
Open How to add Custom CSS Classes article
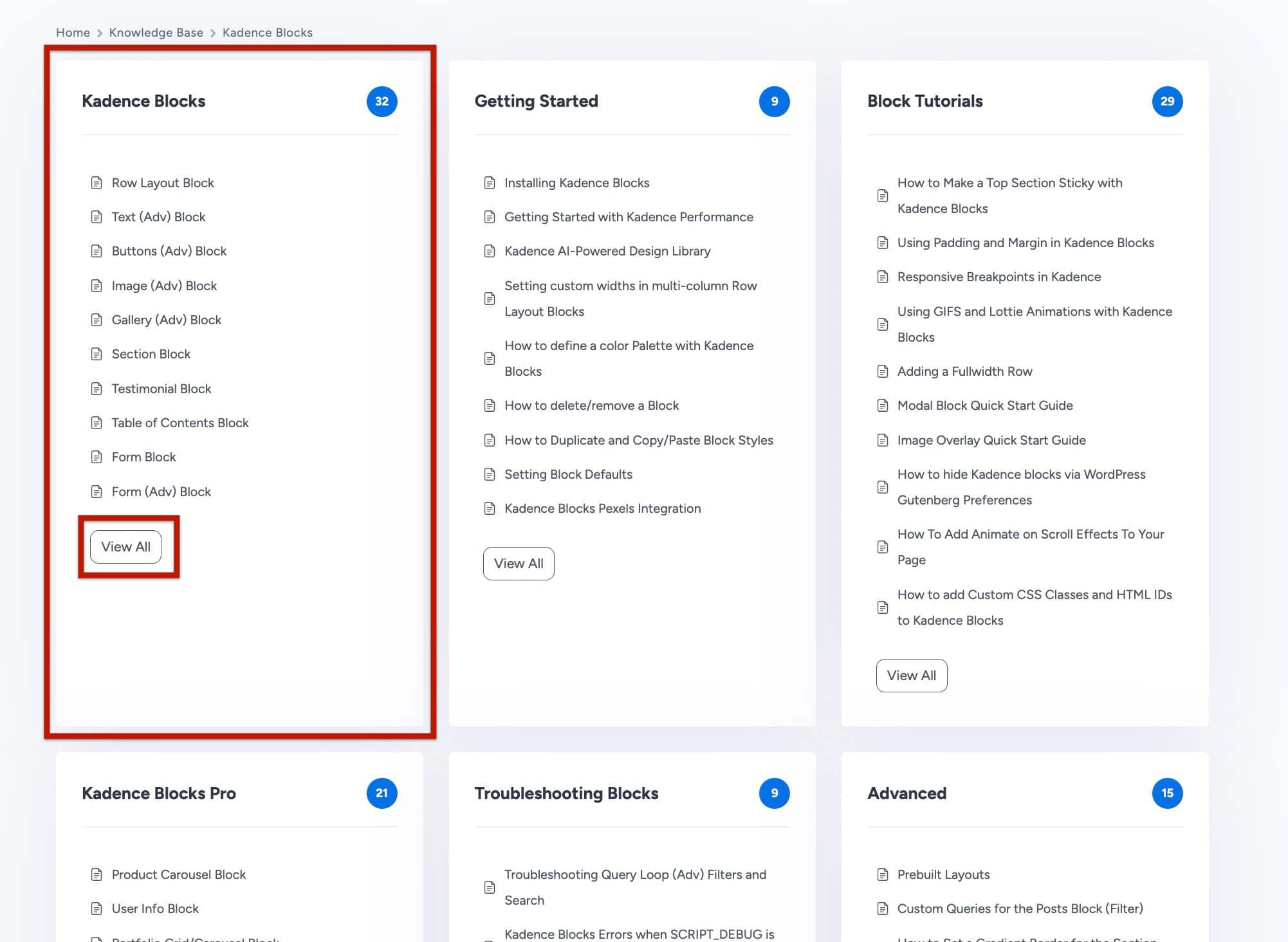pyautogui.click(x=1035, y=607)
